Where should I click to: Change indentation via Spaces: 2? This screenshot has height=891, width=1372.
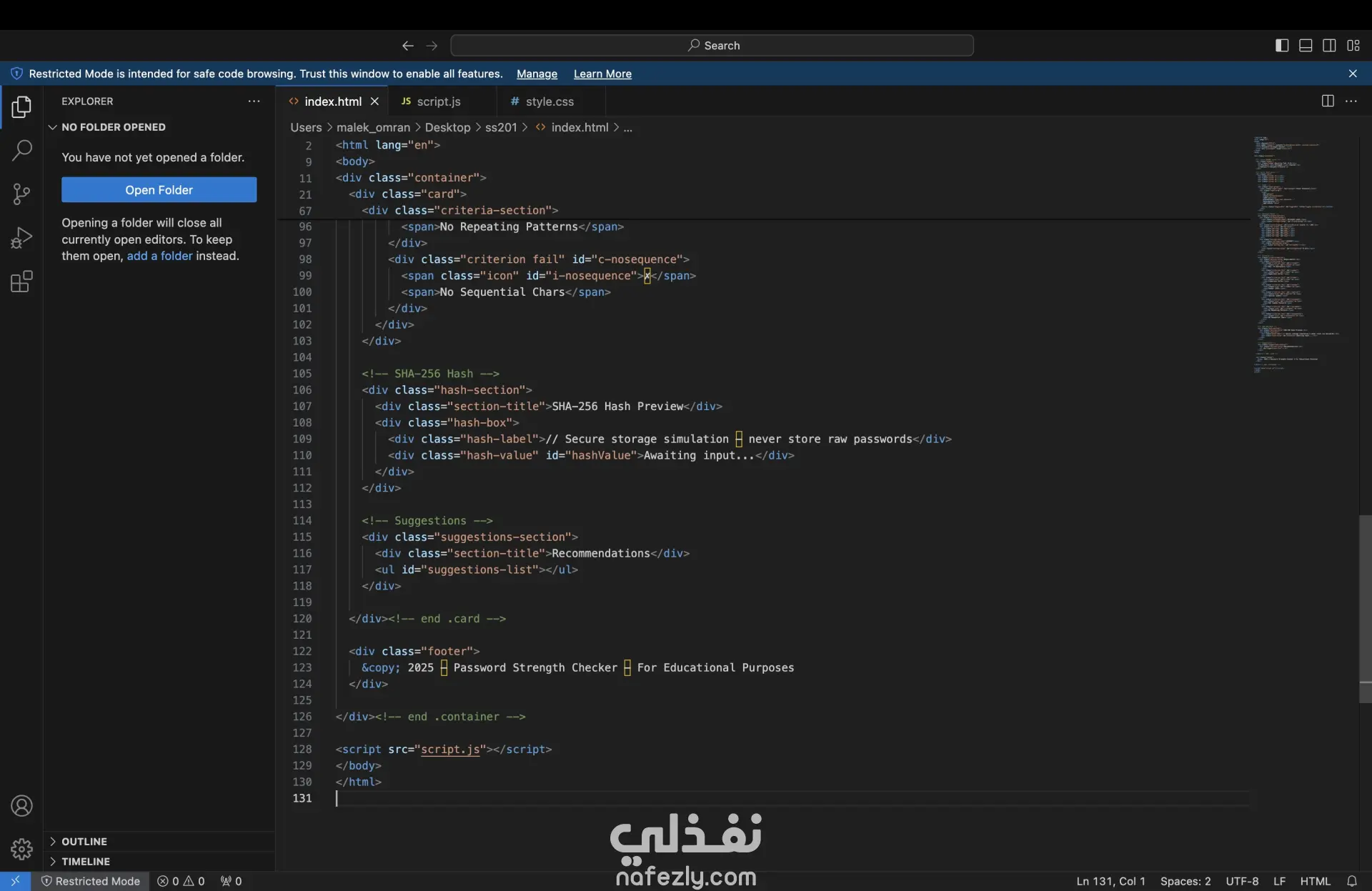1185,881
